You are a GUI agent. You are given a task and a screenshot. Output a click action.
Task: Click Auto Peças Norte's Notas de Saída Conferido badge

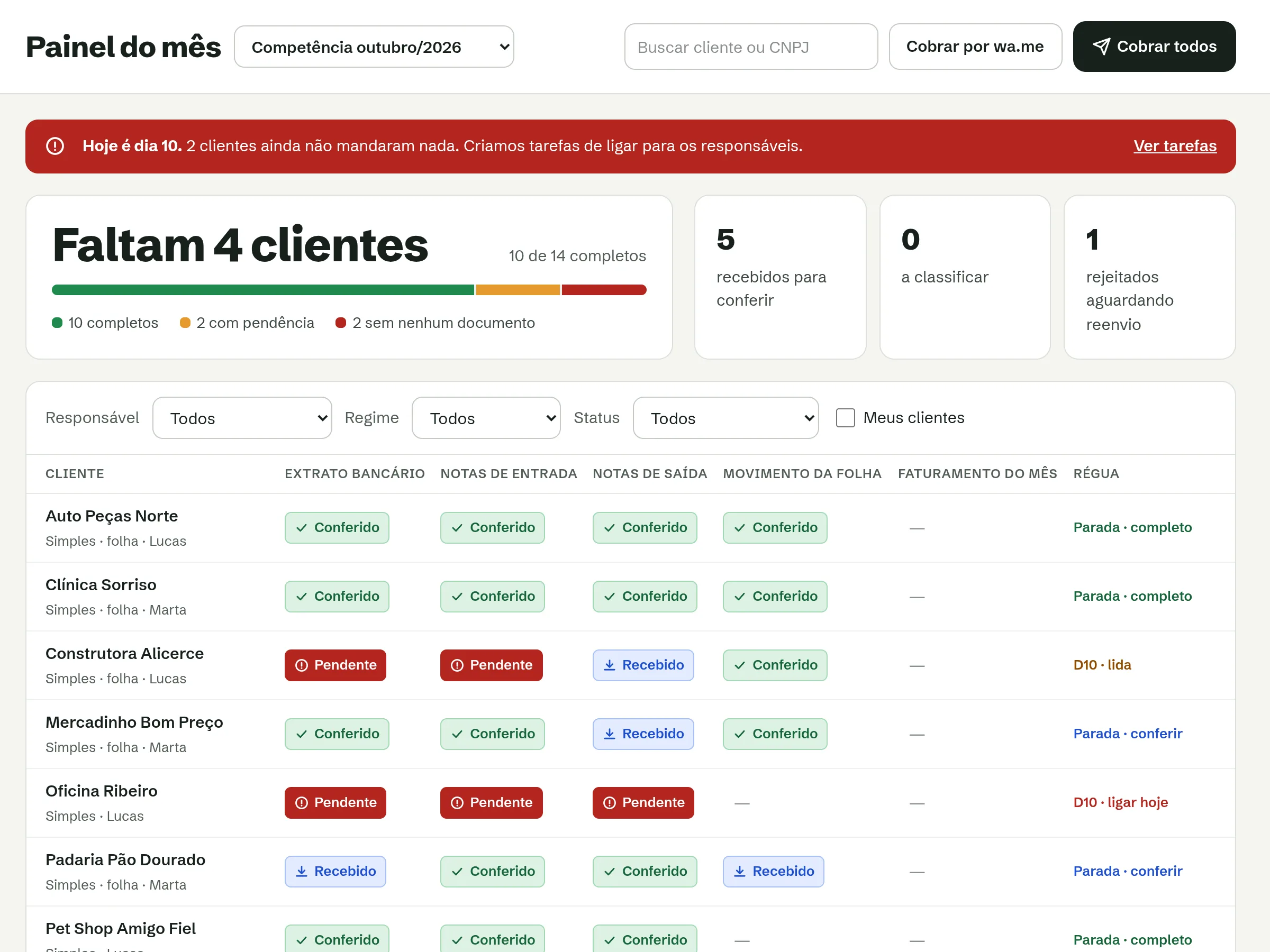(645, 527)
